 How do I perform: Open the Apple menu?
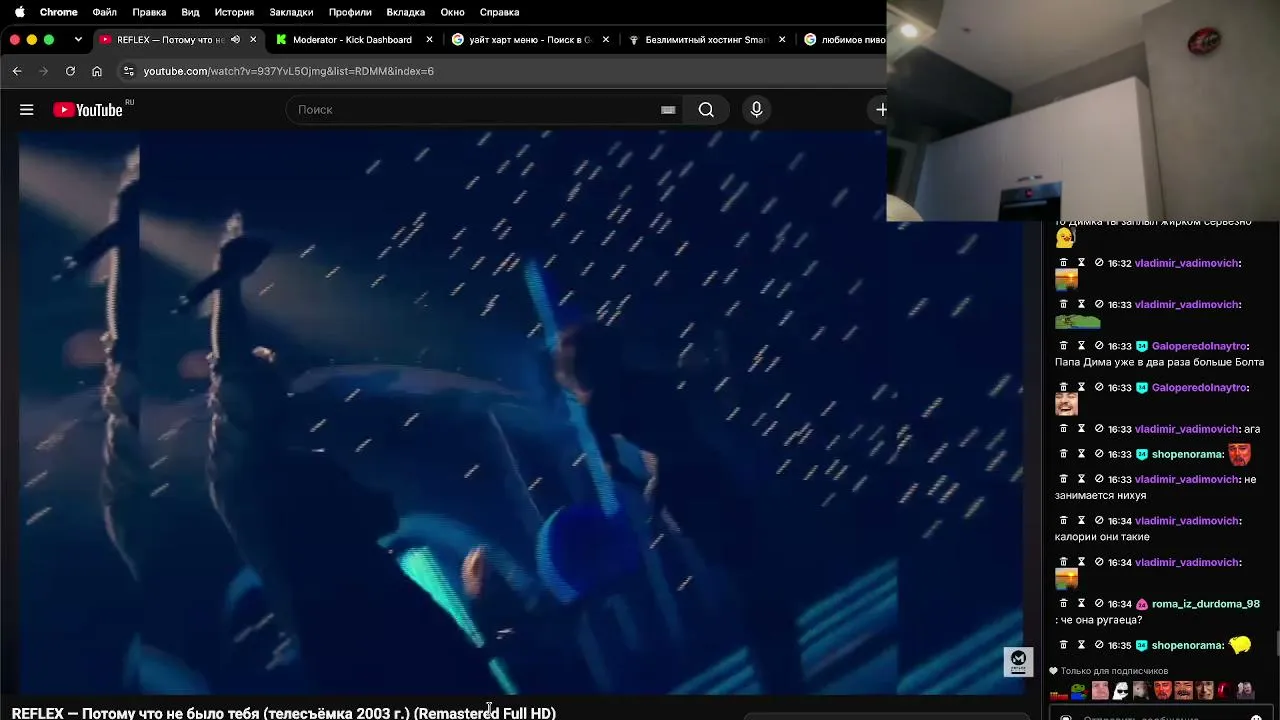point(19,12)
